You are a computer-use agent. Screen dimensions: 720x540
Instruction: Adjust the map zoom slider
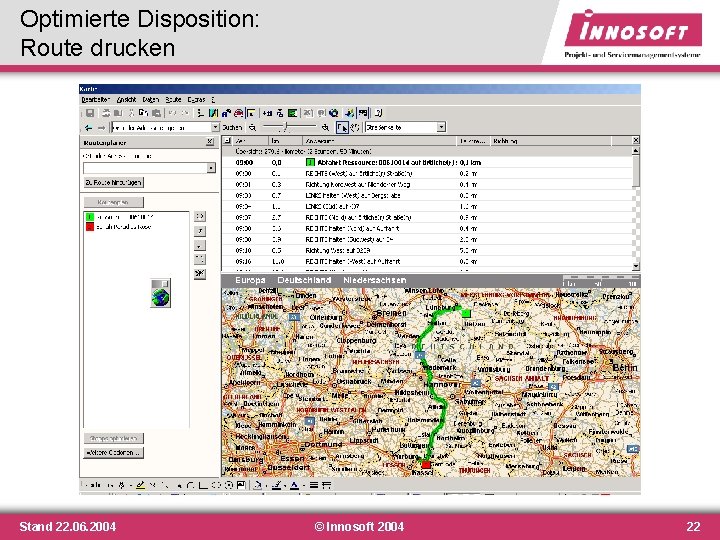tap(288, 127)
